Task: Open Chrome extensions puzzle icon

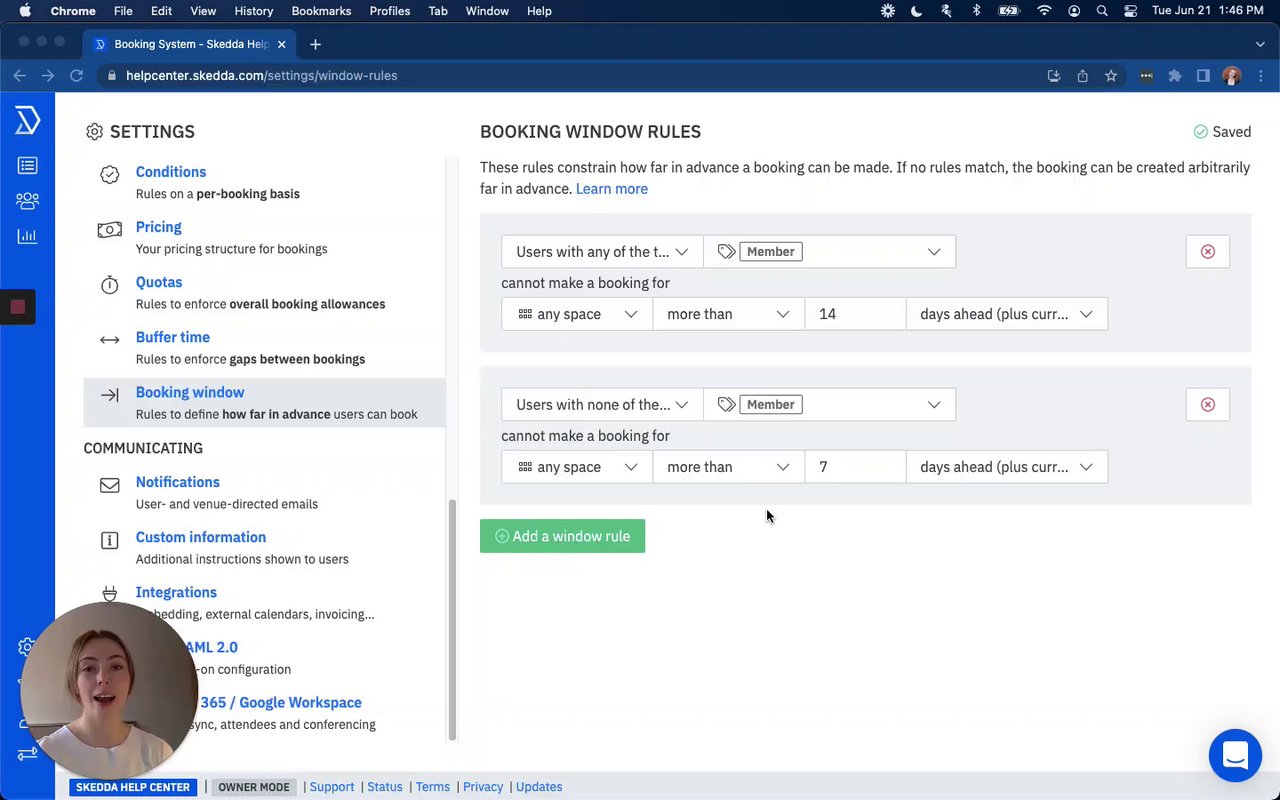Action: pos(1175,75)
